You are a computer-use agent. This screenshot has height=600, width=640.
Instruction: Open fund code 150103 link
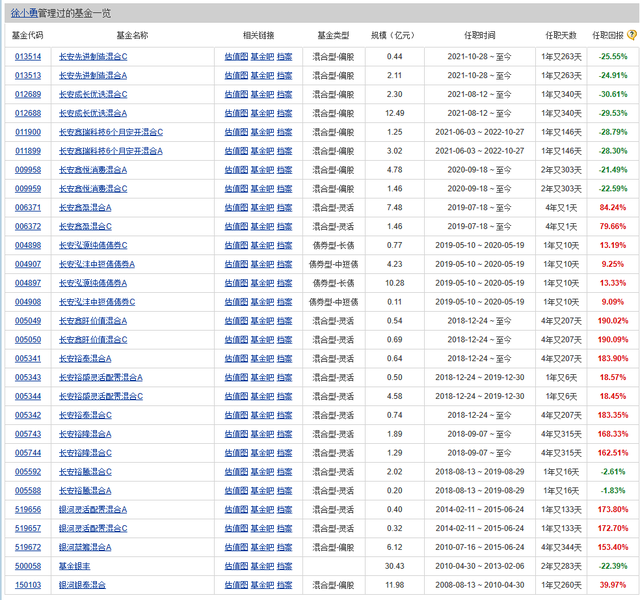point(28,585)
